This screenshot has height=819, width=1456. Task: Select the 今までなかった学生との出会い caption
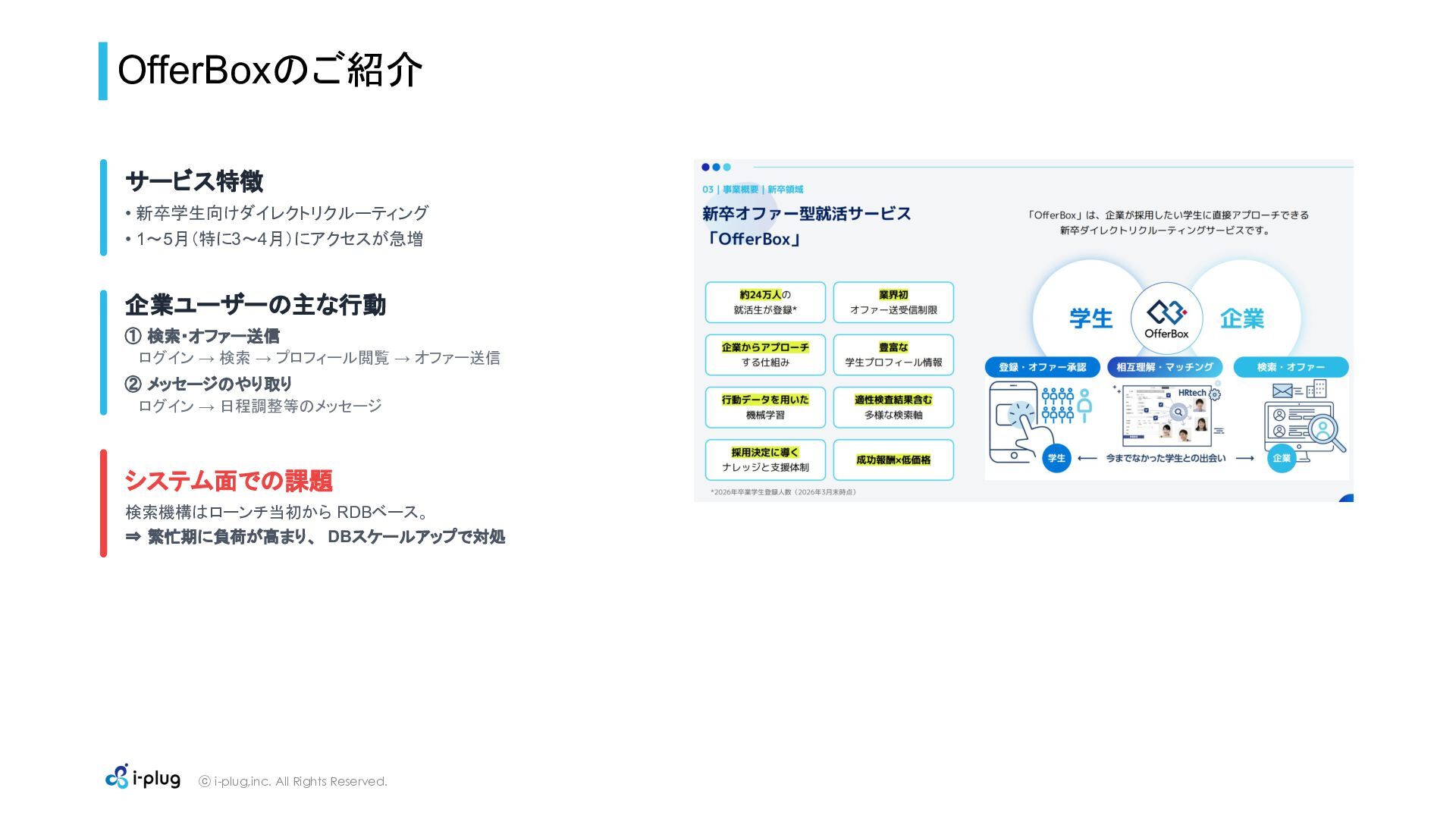(1166, 458)
